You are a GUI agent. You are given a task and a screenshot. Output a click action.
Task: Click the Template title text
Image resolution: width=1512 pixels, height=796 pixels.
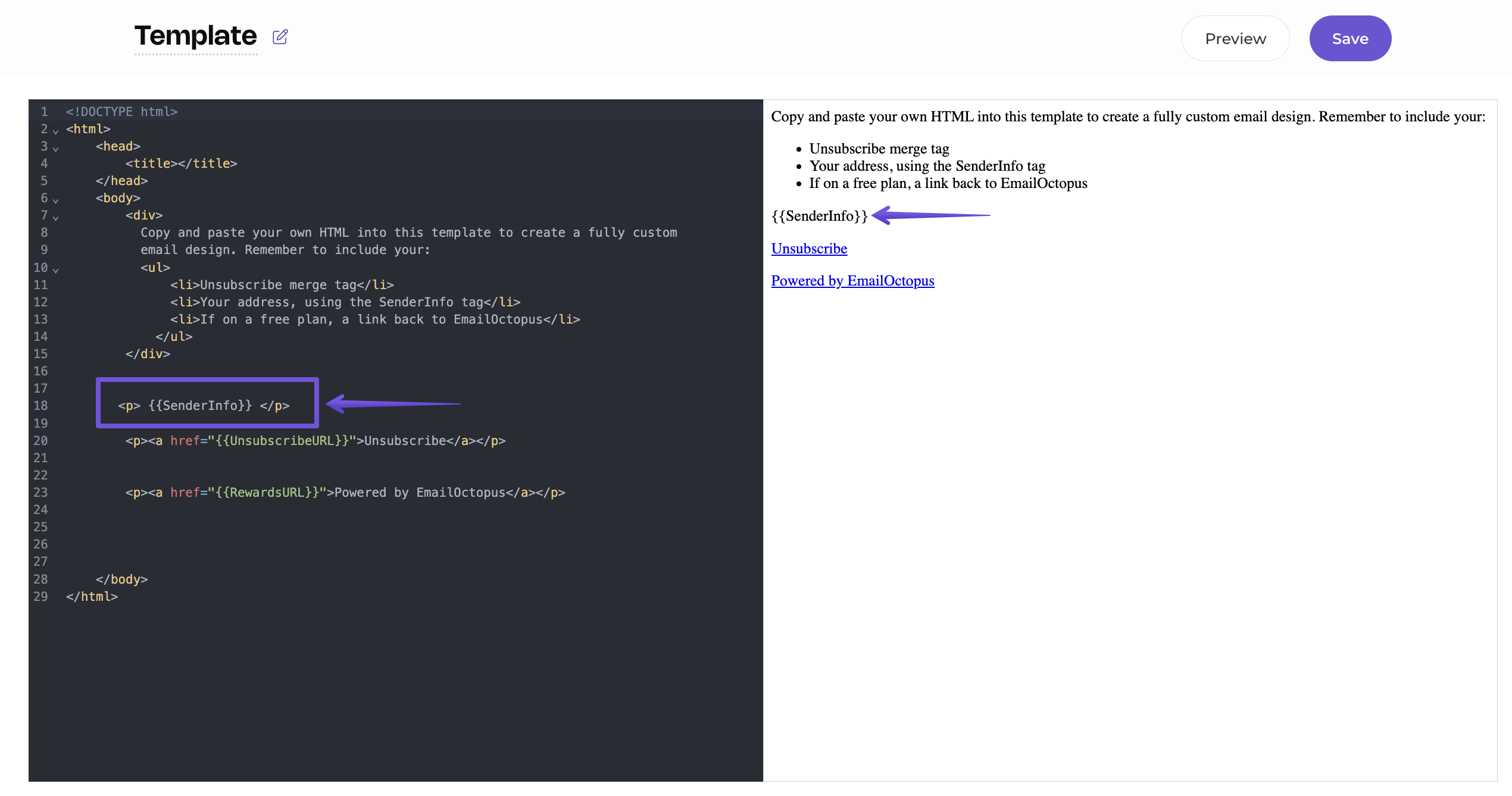click(x=195, y=36)
